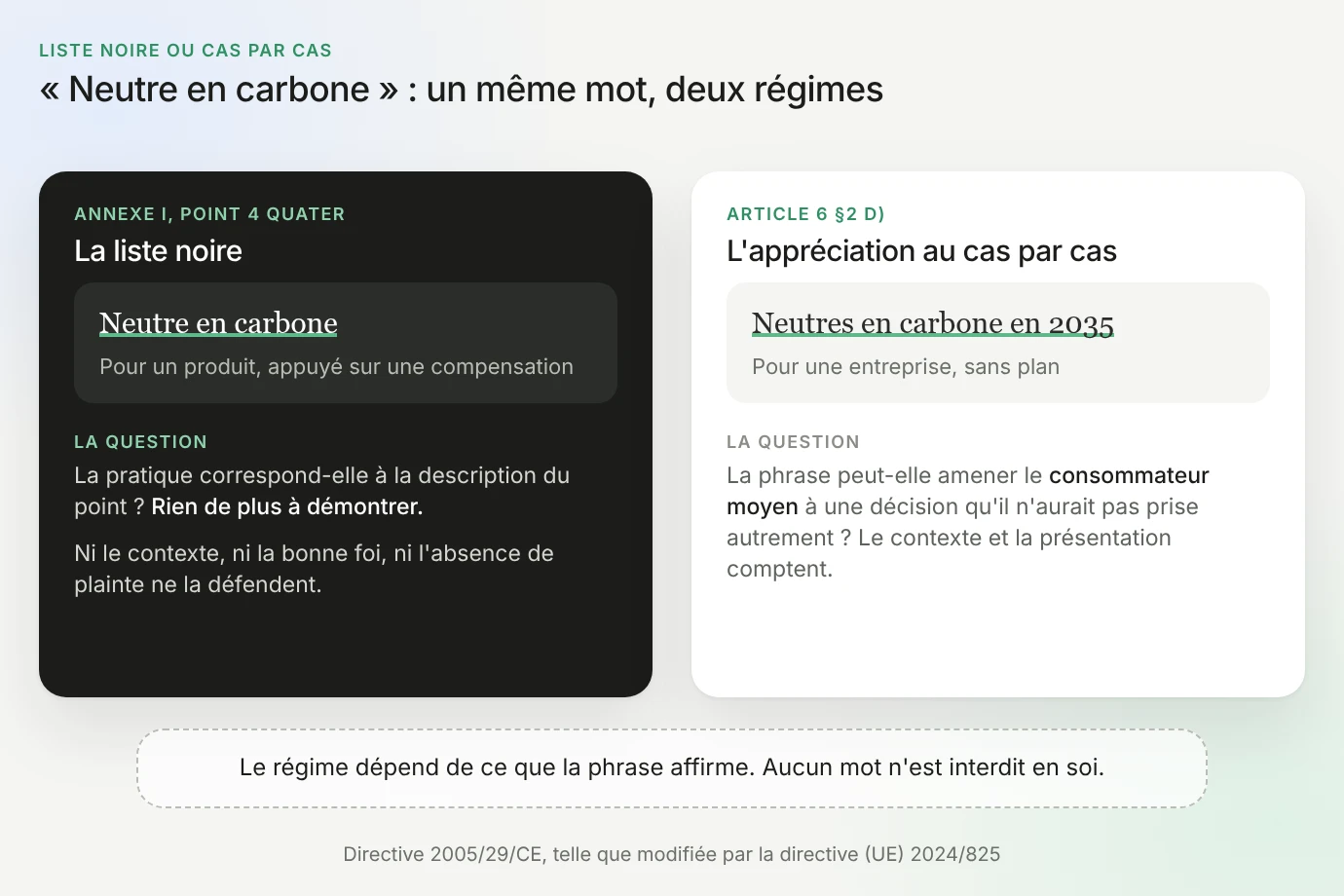Click 'Pour une entreprise, sans plan'

[906, 366]
